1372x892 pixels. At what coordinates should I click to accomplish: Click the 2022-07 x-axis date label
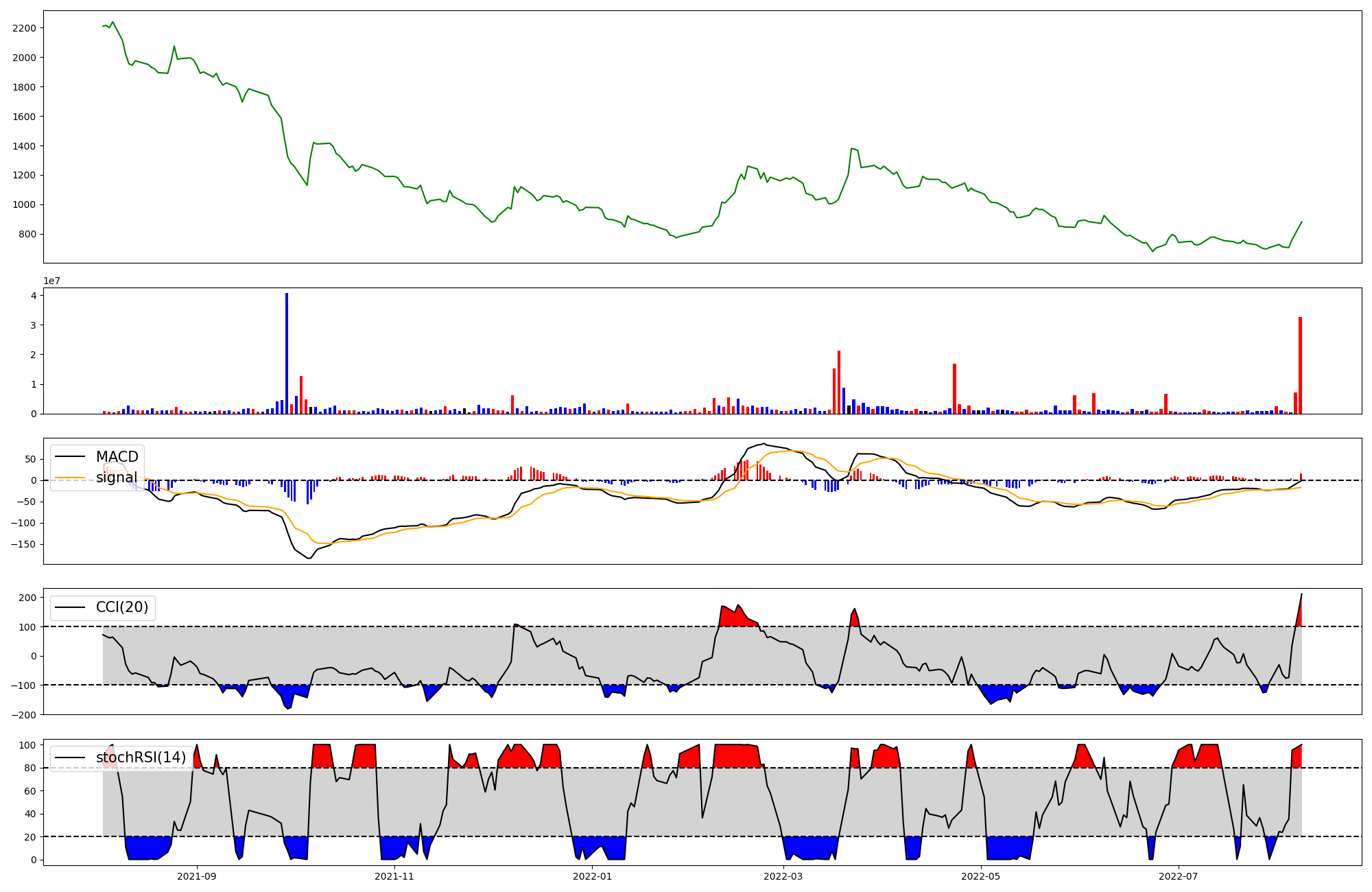[x=1178, y=876]
